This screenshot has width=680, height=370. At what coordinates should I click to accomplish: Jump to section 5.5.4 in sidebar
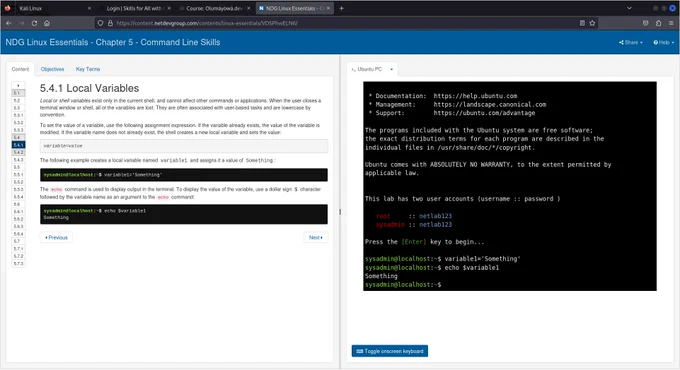click(18, 196)
